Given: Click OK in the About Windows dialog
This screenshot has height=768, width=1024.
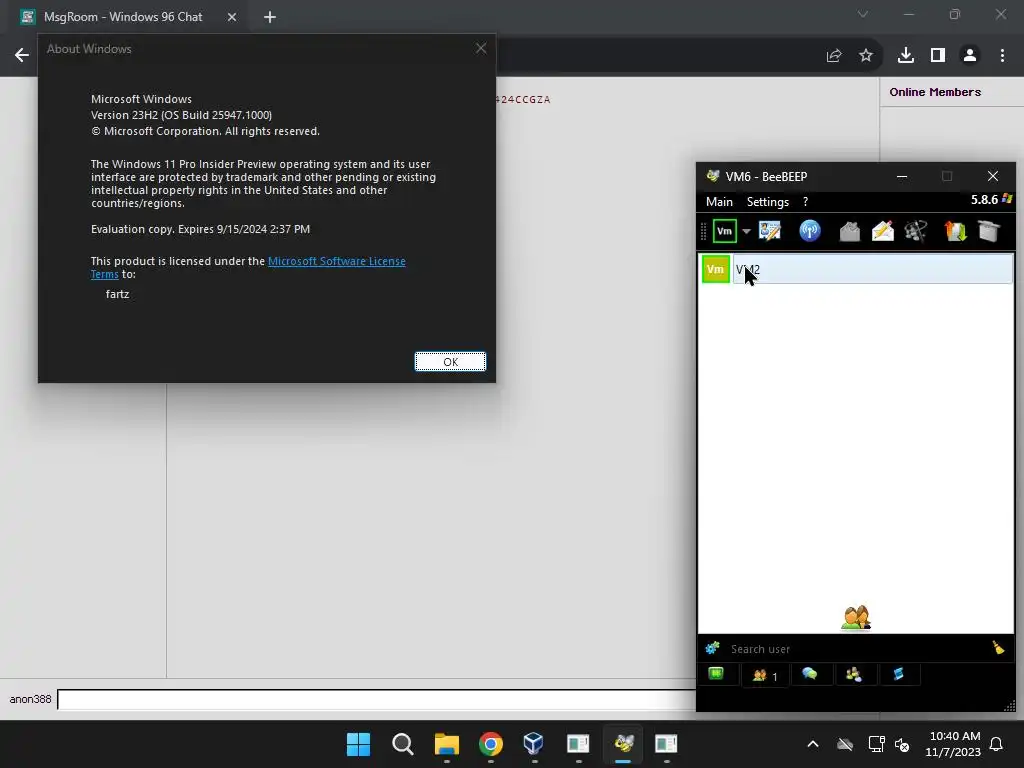Looking at the screenshot, I should [450, 361].
